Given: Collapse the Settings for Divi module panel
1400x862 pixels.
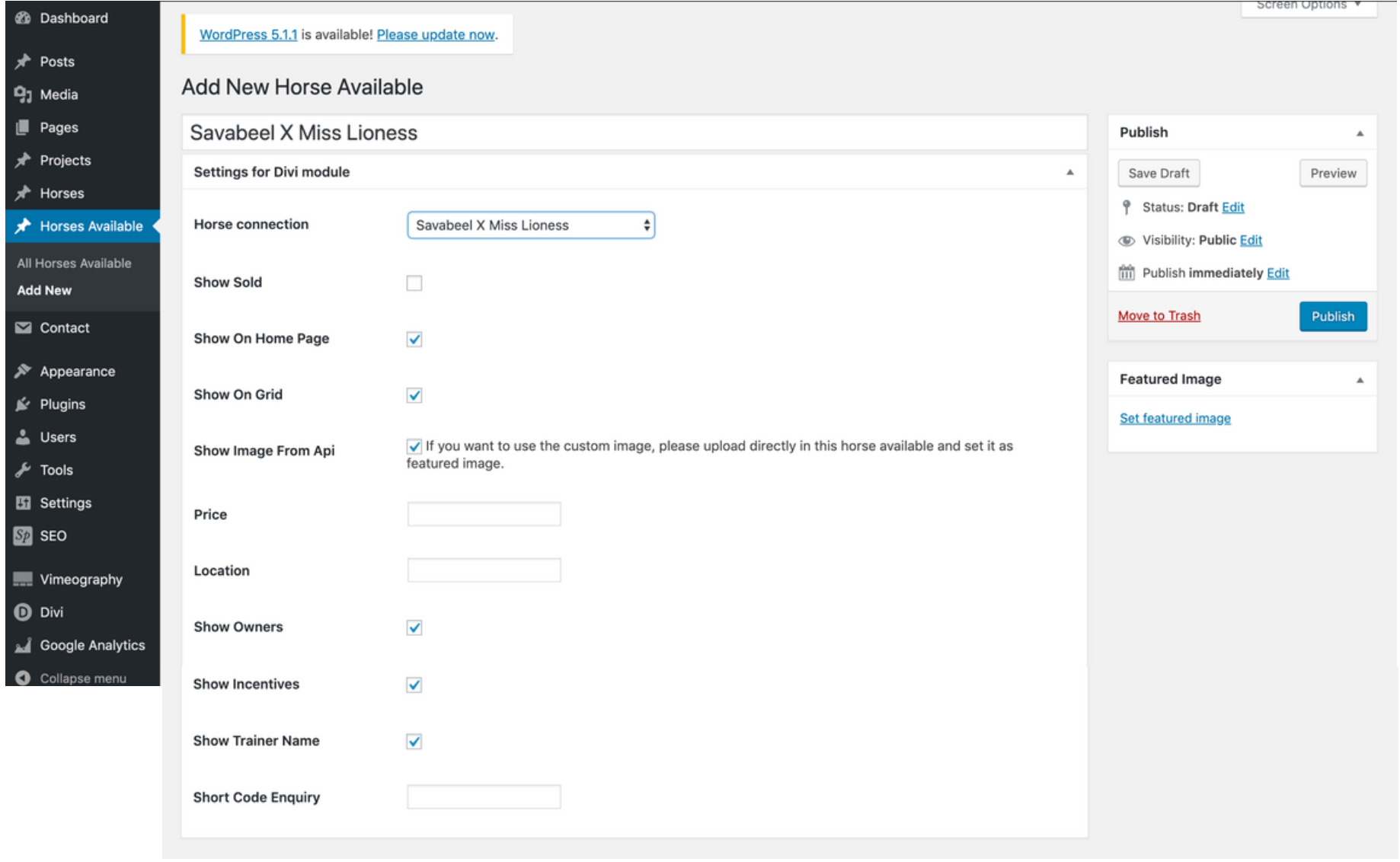Looking at the screenshot, I should (x=1070, y=173).
